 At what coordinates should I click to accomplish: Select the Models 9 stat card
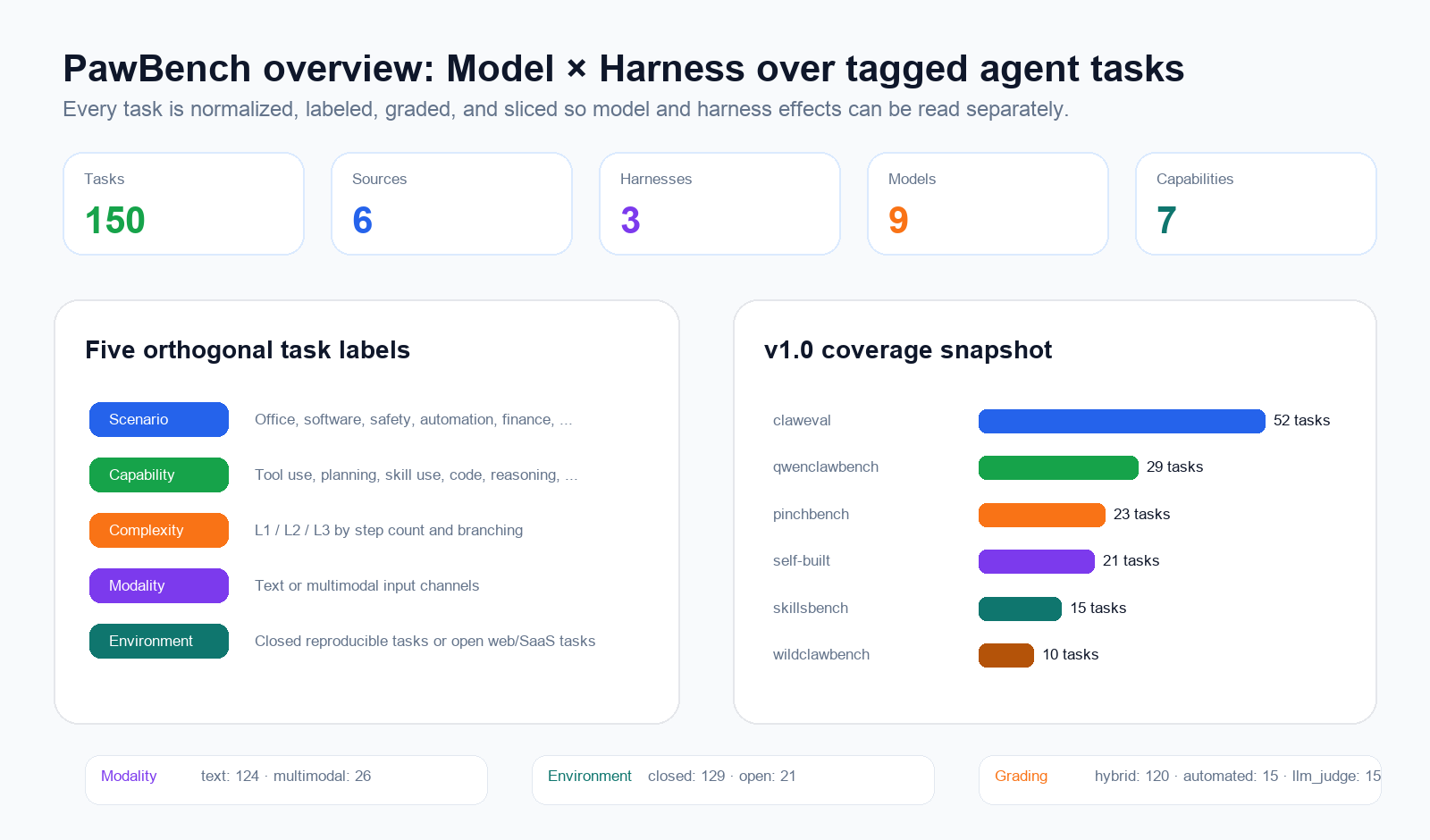[988, 204]
